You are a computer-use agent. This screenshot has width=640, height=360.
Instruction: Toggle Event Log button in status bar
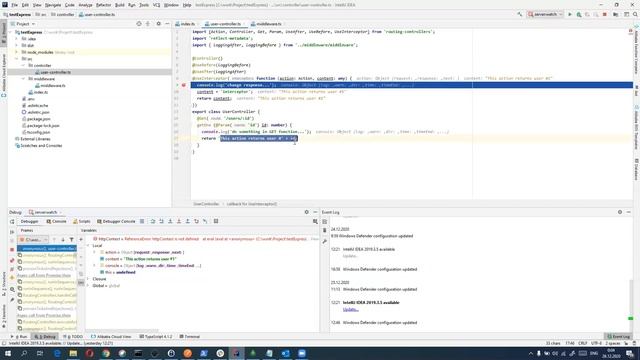(619, 337)
